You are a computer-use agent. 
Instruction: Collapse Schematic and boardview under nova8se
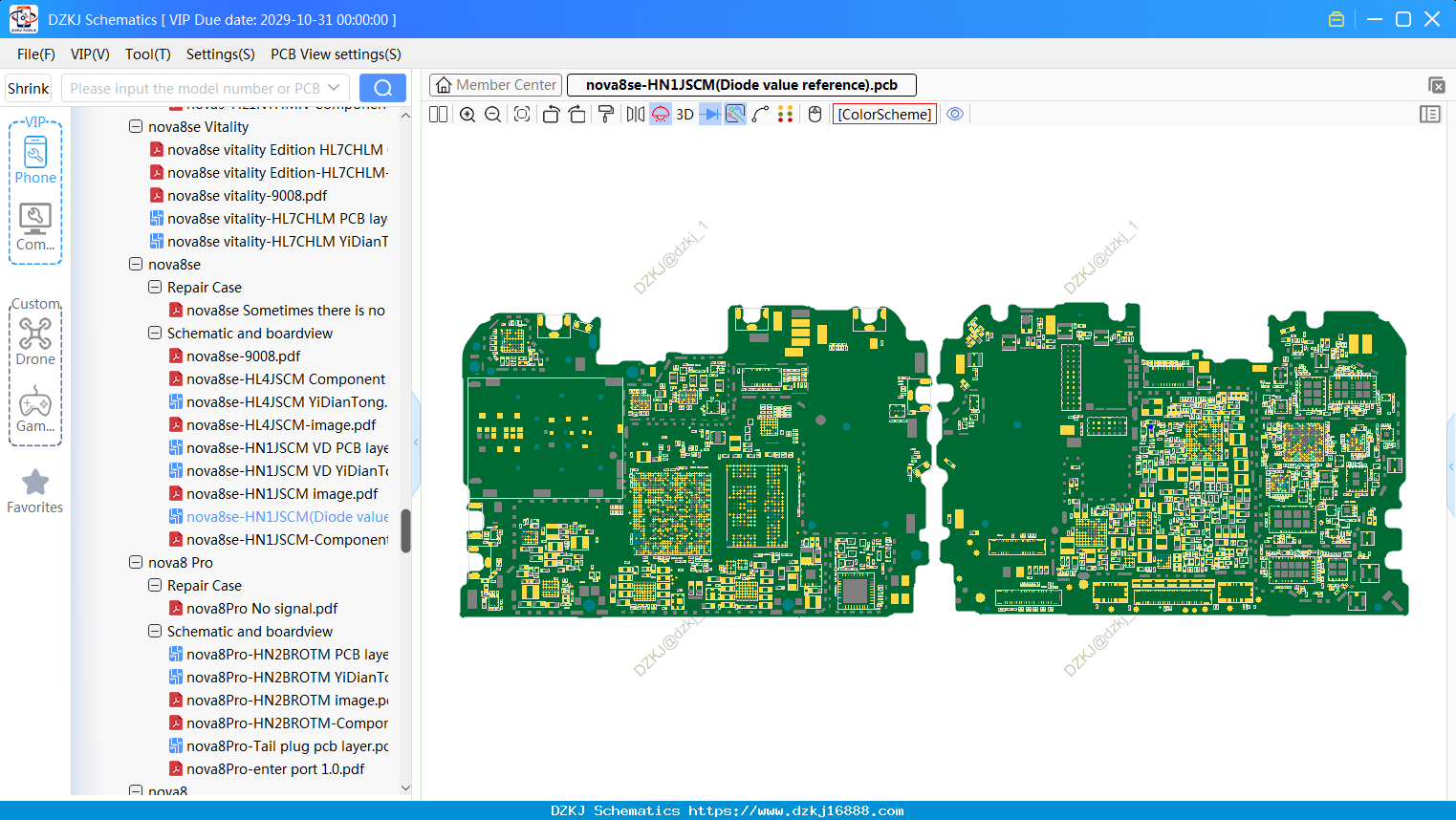point(155,333)
